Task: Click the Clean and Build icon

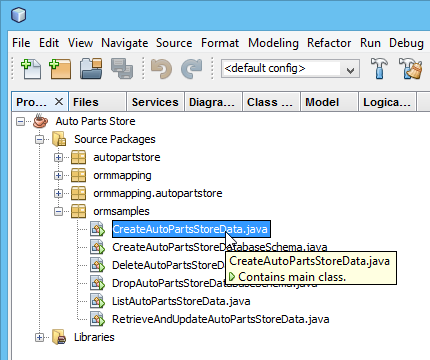Action: 411,69
